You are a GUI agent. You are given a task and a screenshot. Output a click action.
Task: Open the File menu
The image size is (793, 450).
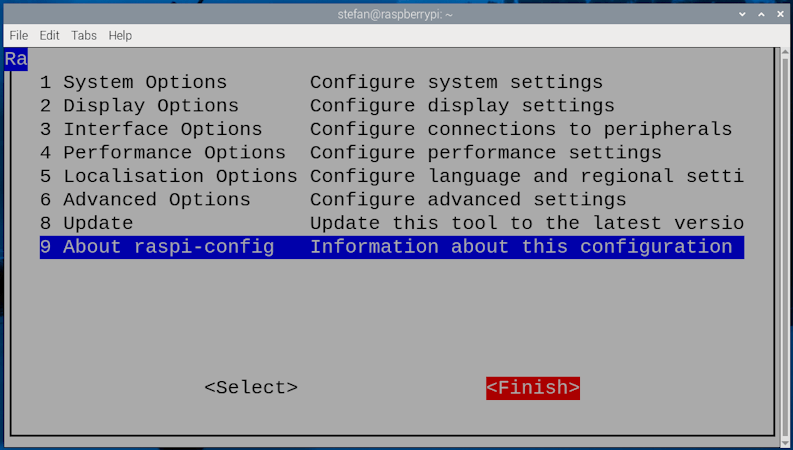click(19, 35)
